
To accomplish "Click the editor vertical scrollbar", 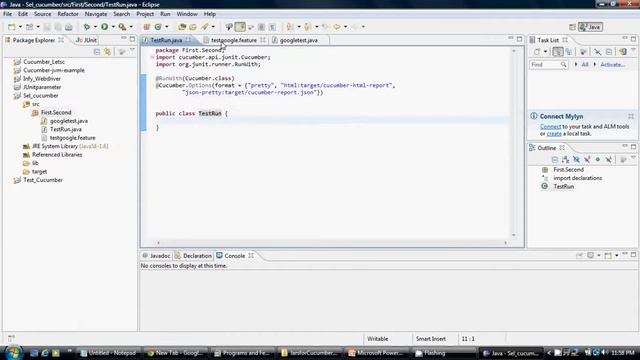I will tap(514, 143).
